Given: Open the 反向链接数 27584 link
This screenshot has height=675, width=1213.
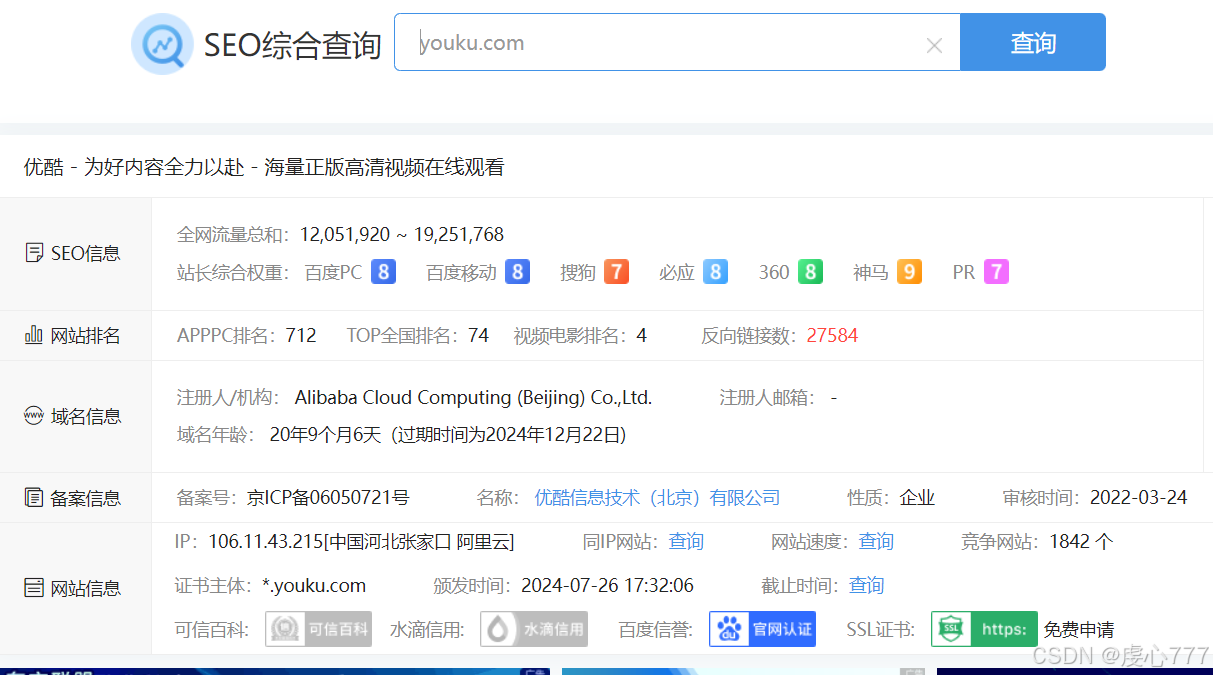Looking at the screenshot, I should [x=832, y=336].
